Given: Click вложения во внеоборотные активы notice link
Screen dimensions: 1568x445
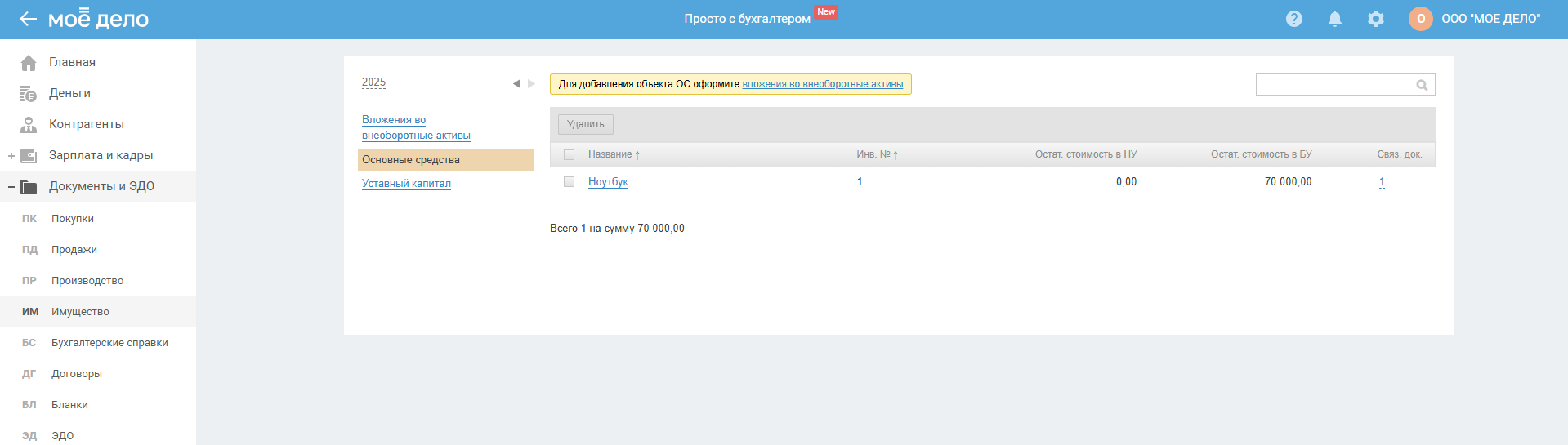Looking at the screenshot, I should [x=823, y=84].
